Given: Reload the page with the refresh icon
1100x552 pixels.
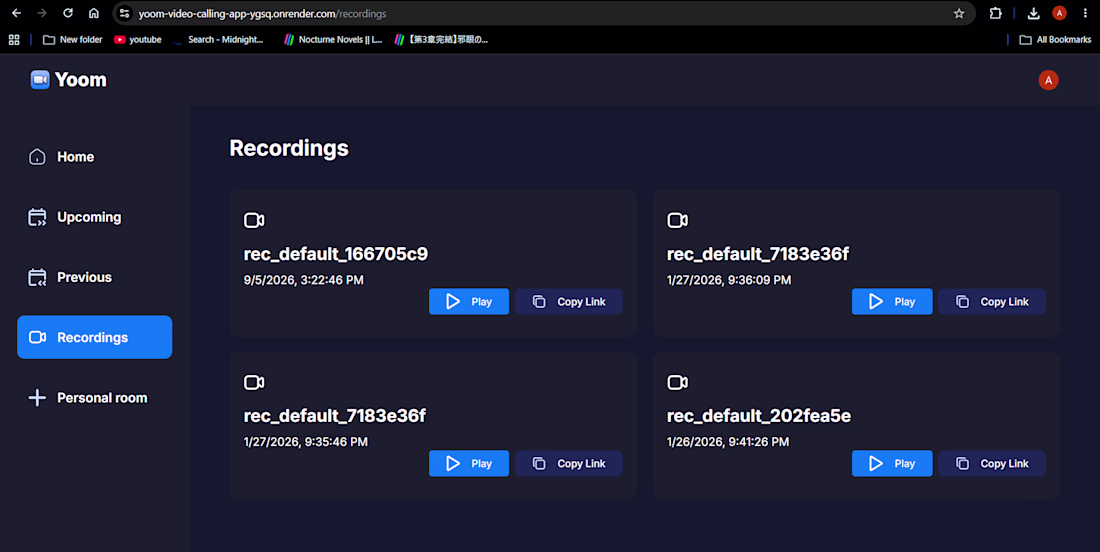Looking at the screenshot, I should click(x=68, y=13).
